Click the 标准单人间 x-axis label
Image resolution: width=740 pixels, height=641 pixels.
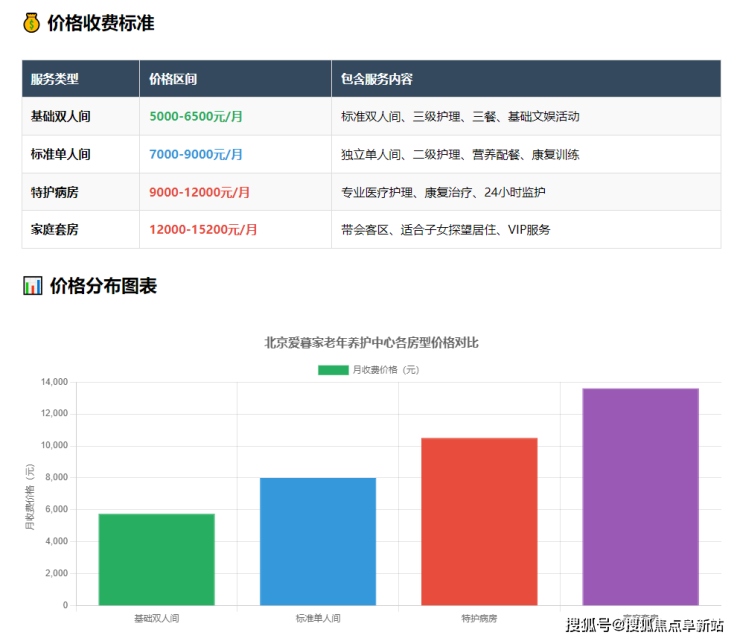pos(318,618)
